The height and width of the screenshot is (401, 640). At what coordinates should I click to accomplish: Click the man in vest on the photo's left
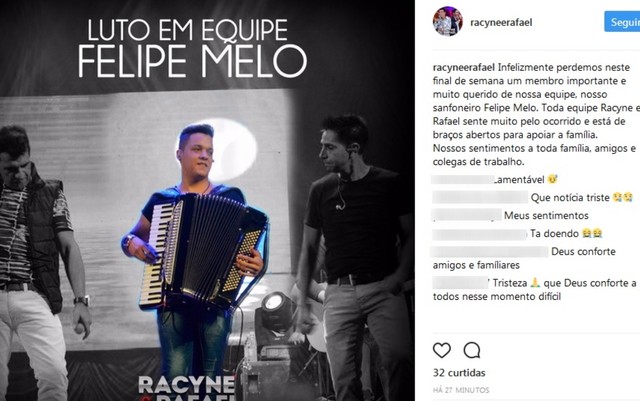click(41, 263)
